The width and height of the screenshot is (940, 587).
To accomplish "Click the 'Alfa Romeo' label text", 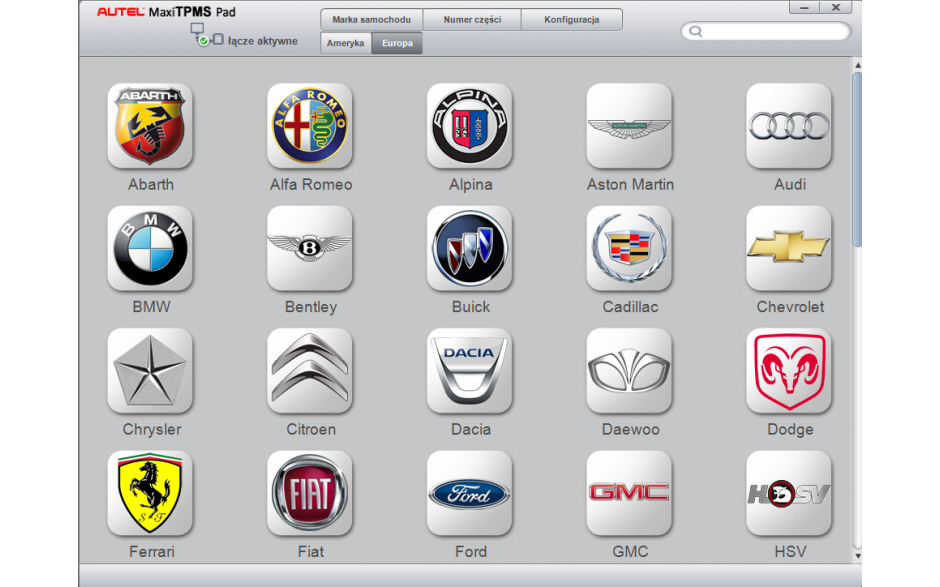I will [x=311, y=185].
